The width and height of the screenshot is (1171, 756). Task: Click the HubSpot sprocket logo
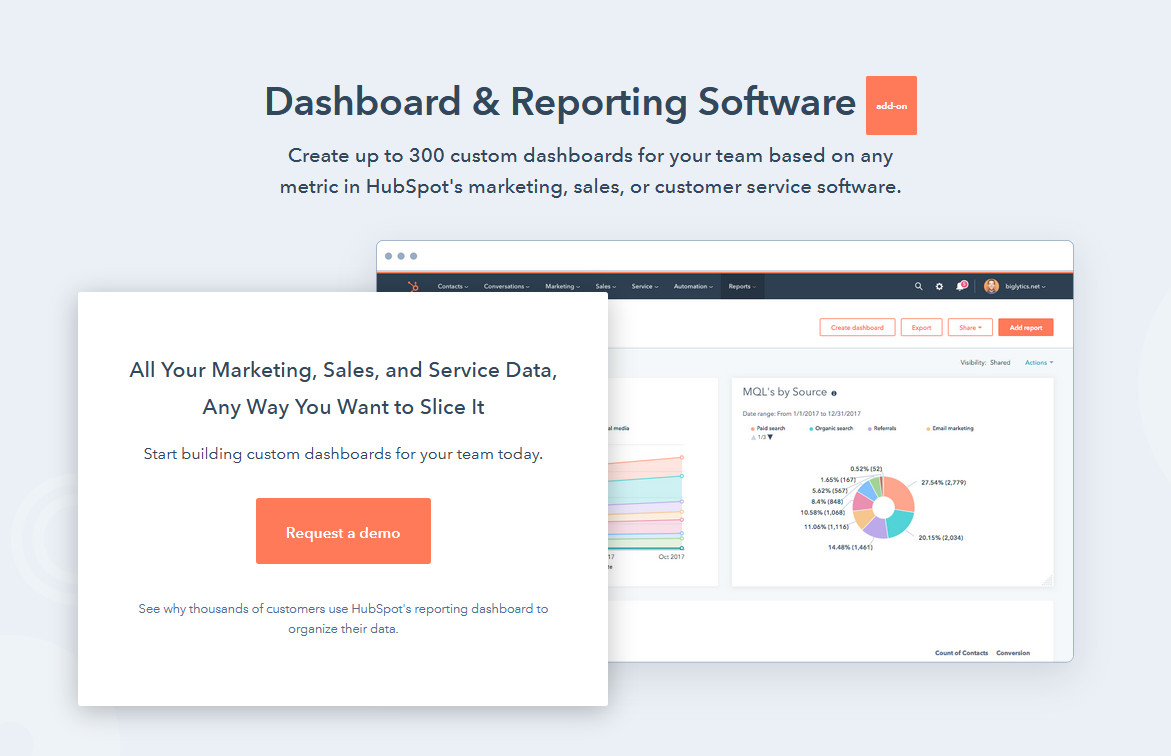click(x=413, y=286)
